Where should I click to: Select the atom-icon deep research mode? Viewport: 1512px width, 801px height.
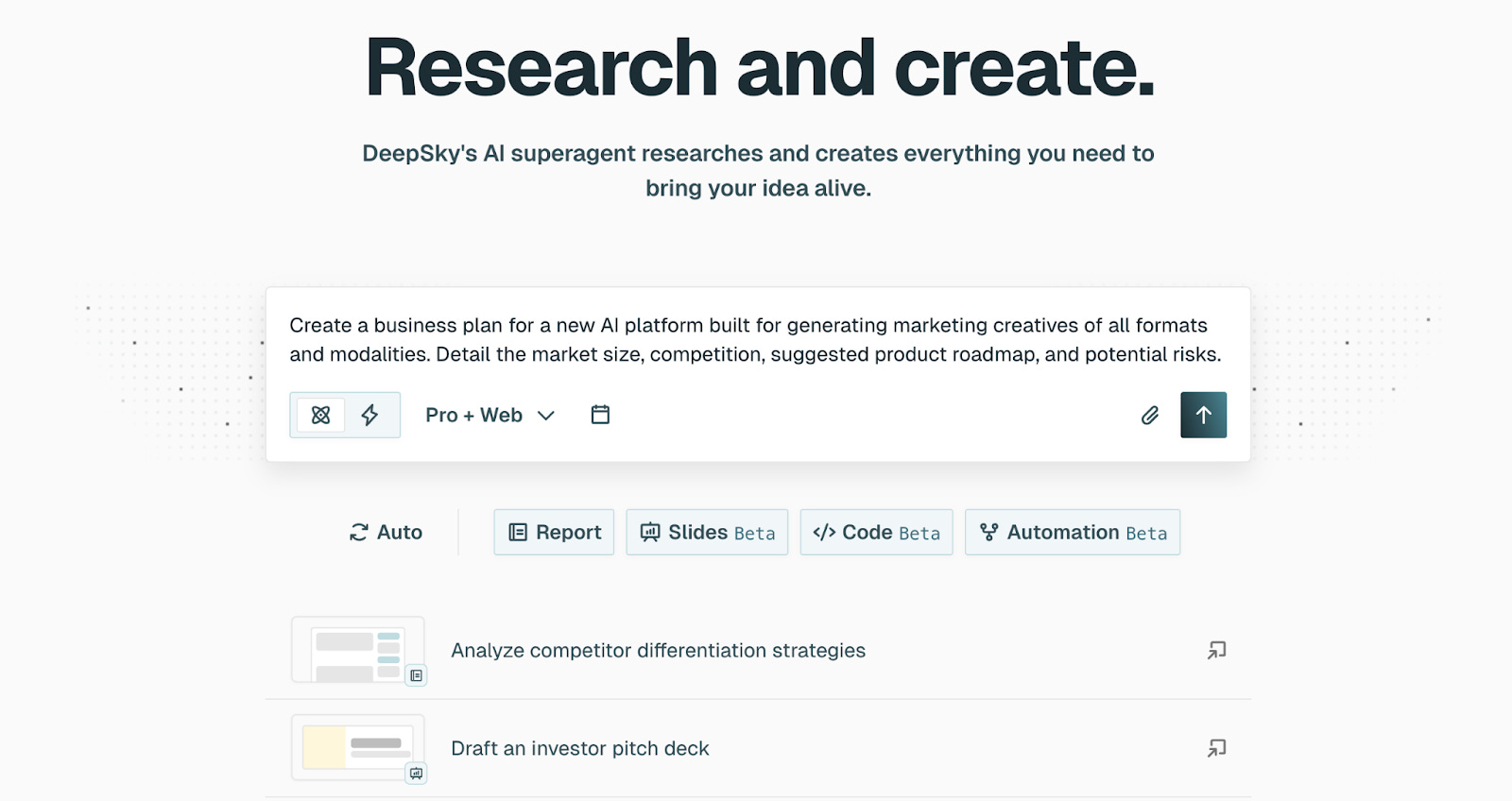[320, 415]
